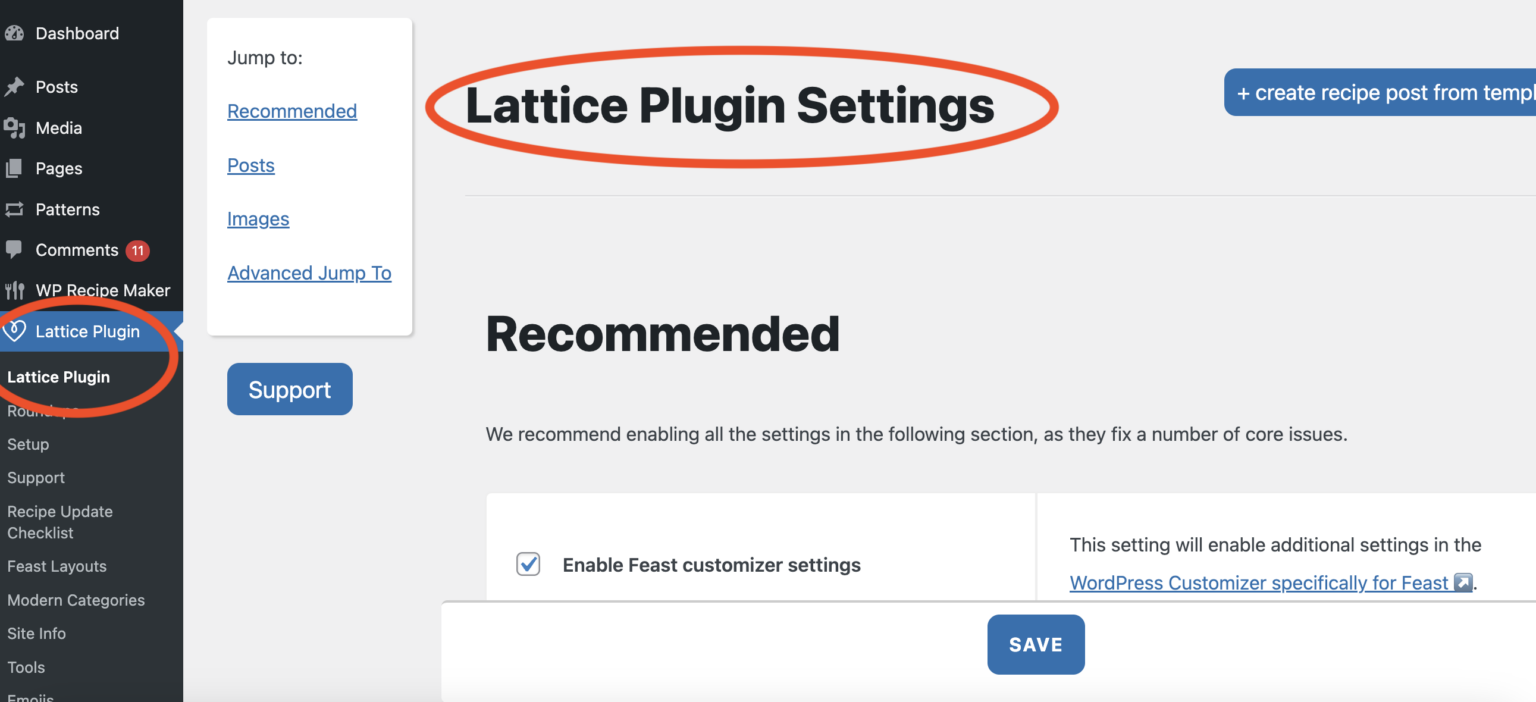The image size is (1536, 702).
Task: Click the Pages document icon
Action: click(x=16, y=168)
